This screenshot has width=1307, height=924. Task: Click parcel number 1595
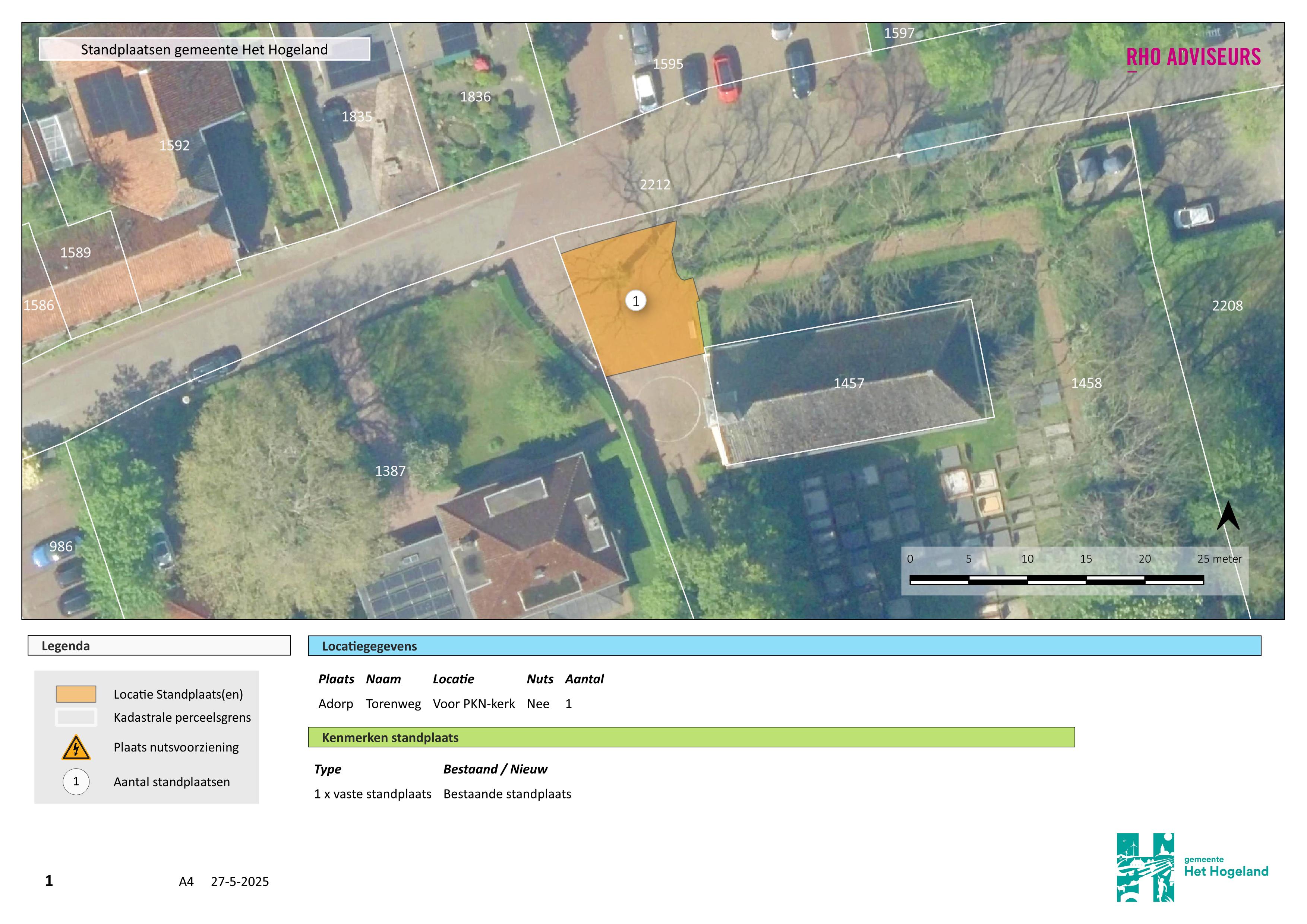(668, 64)
